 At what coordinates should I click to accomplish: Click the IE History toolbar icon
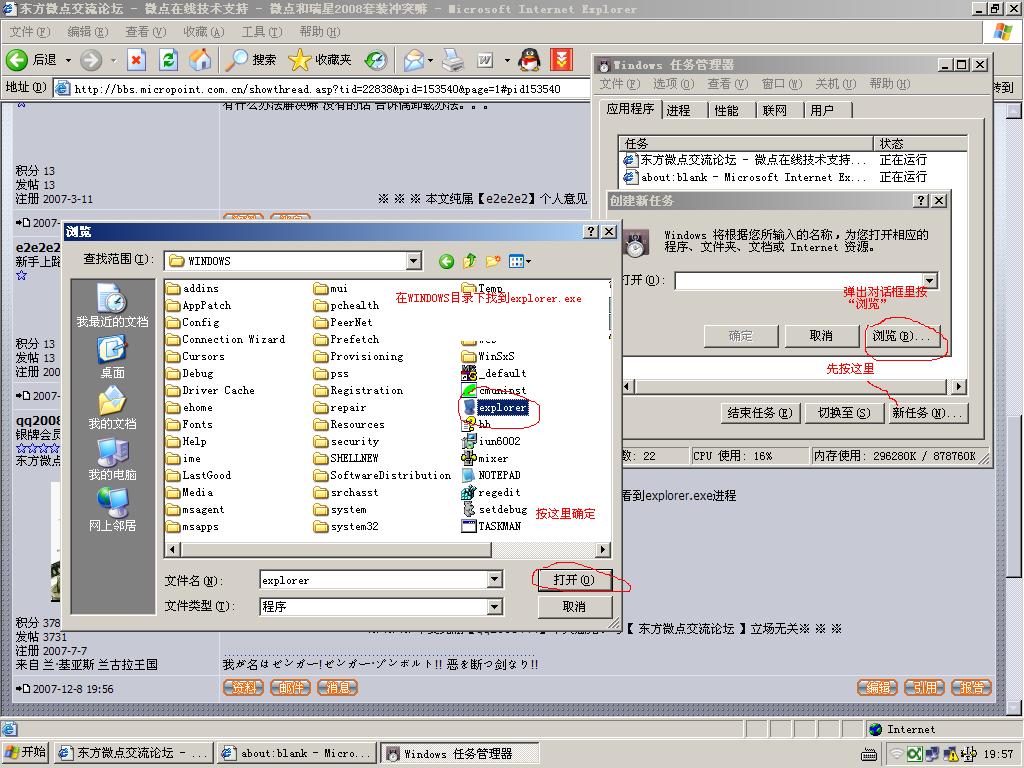[376, 60]
